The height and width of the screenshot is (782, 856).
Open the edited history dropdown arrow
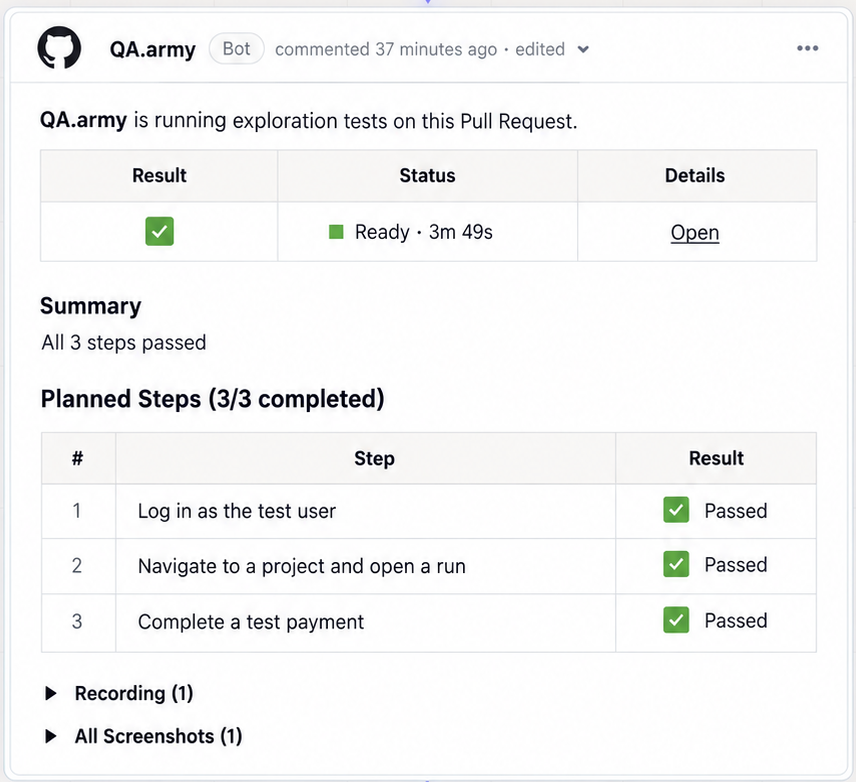click(583, 50)
